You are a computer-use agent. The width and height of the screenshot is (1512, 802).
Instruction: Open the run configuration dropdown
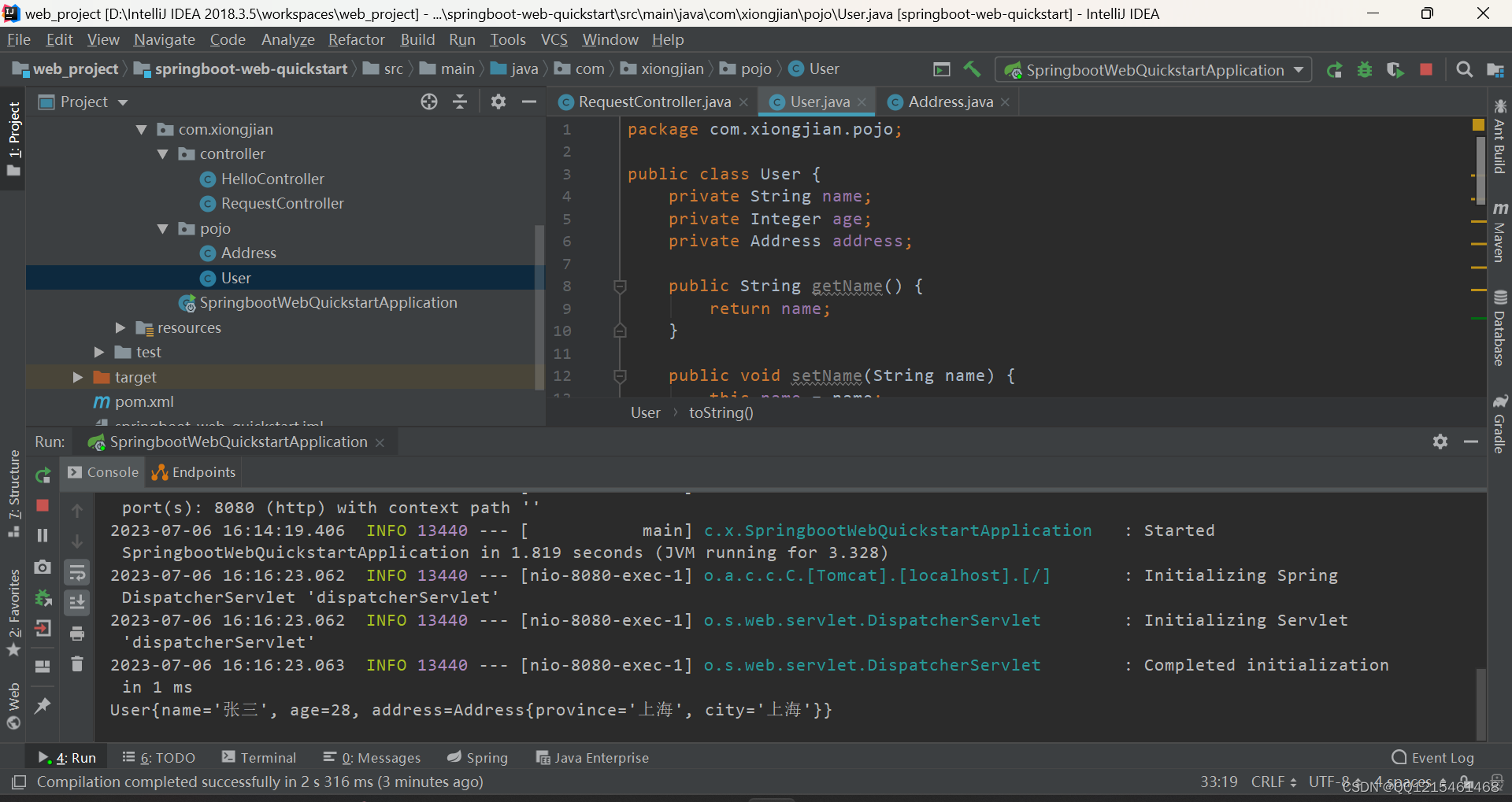click(x=1153, y=70)
